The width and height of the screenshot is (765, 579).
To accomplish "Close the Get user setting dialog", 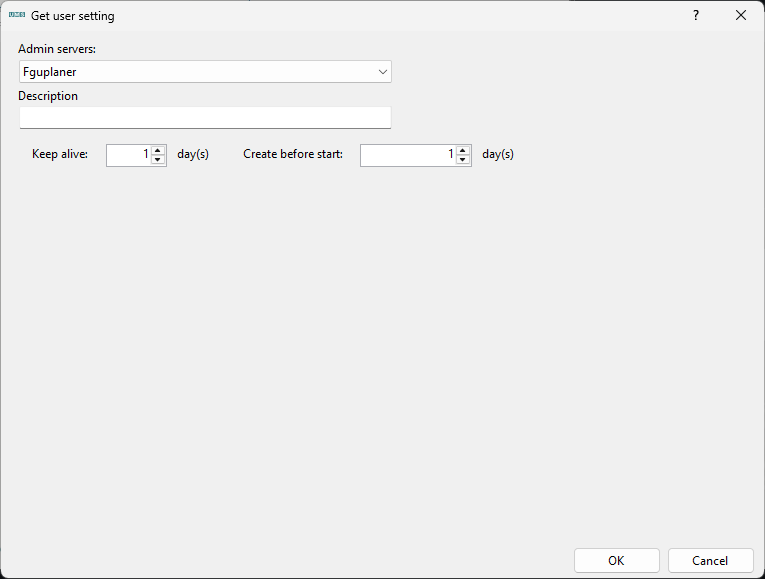I will tap(741, 16).
